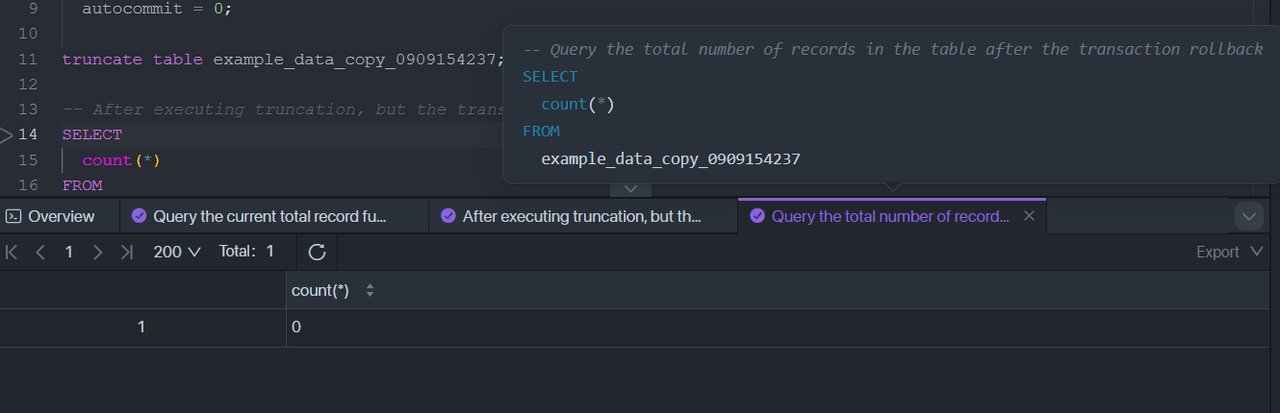Select result row number 1
The image size is (1280, 413).
(141, 327)
